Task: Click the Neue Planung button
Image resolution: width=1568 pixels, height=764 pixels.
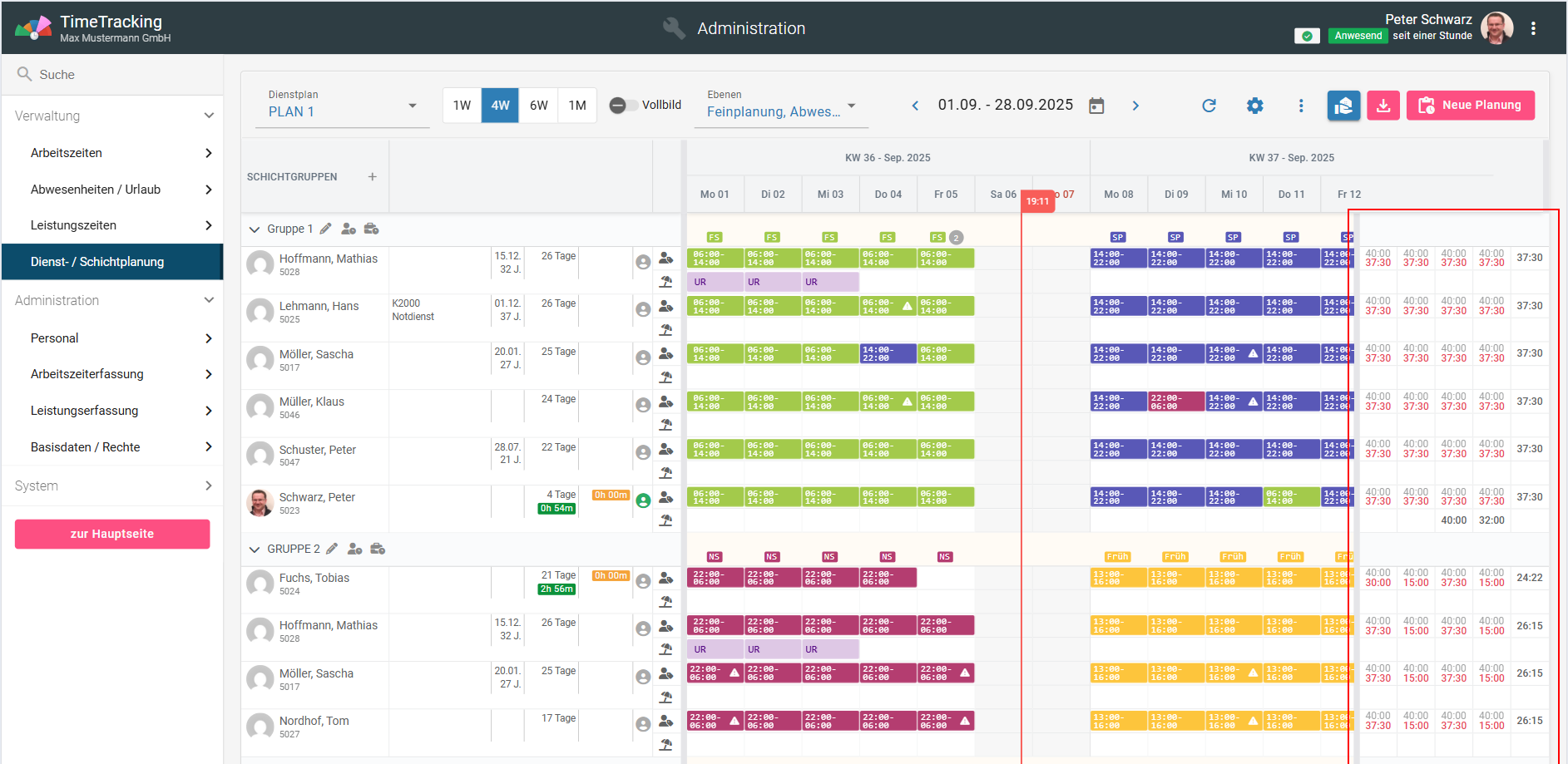Action: 1470,106
